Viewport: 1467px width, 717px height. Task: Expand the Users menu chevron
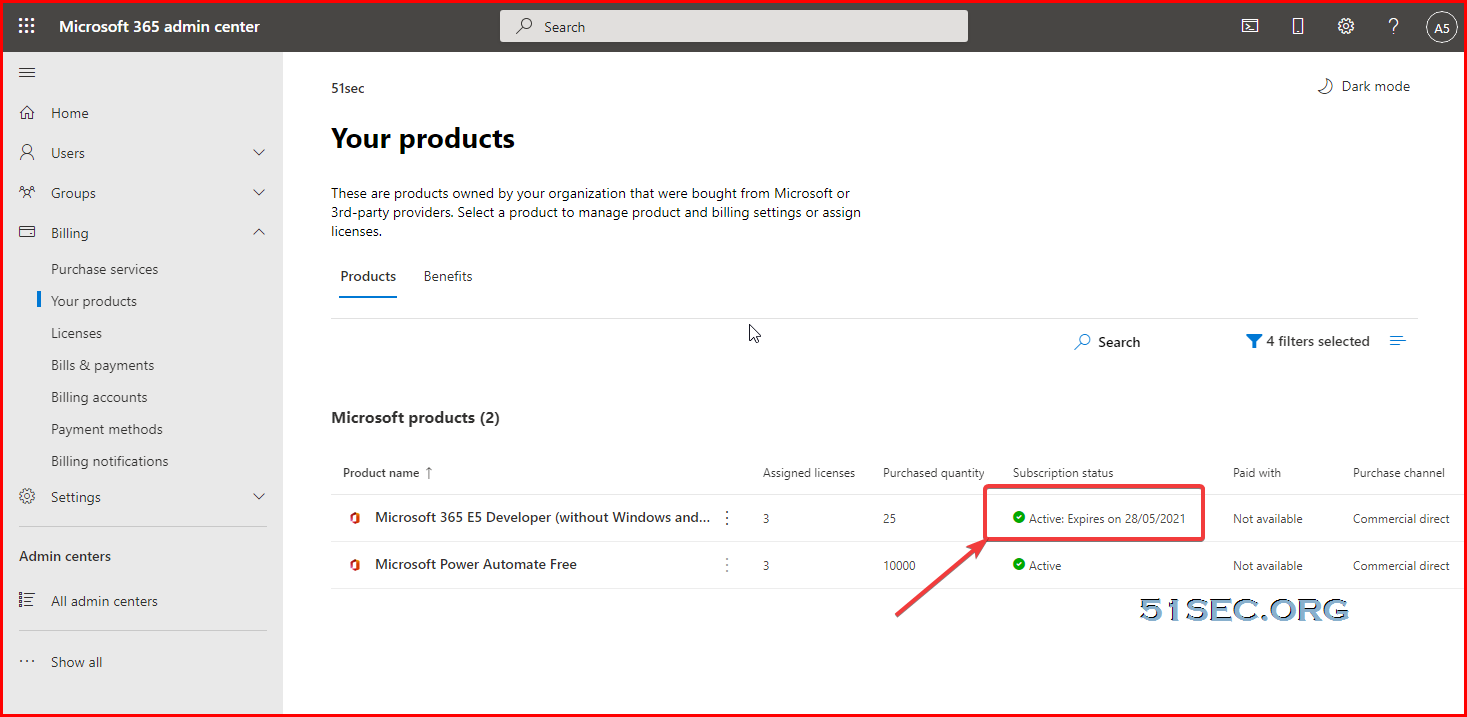(259, 153)
